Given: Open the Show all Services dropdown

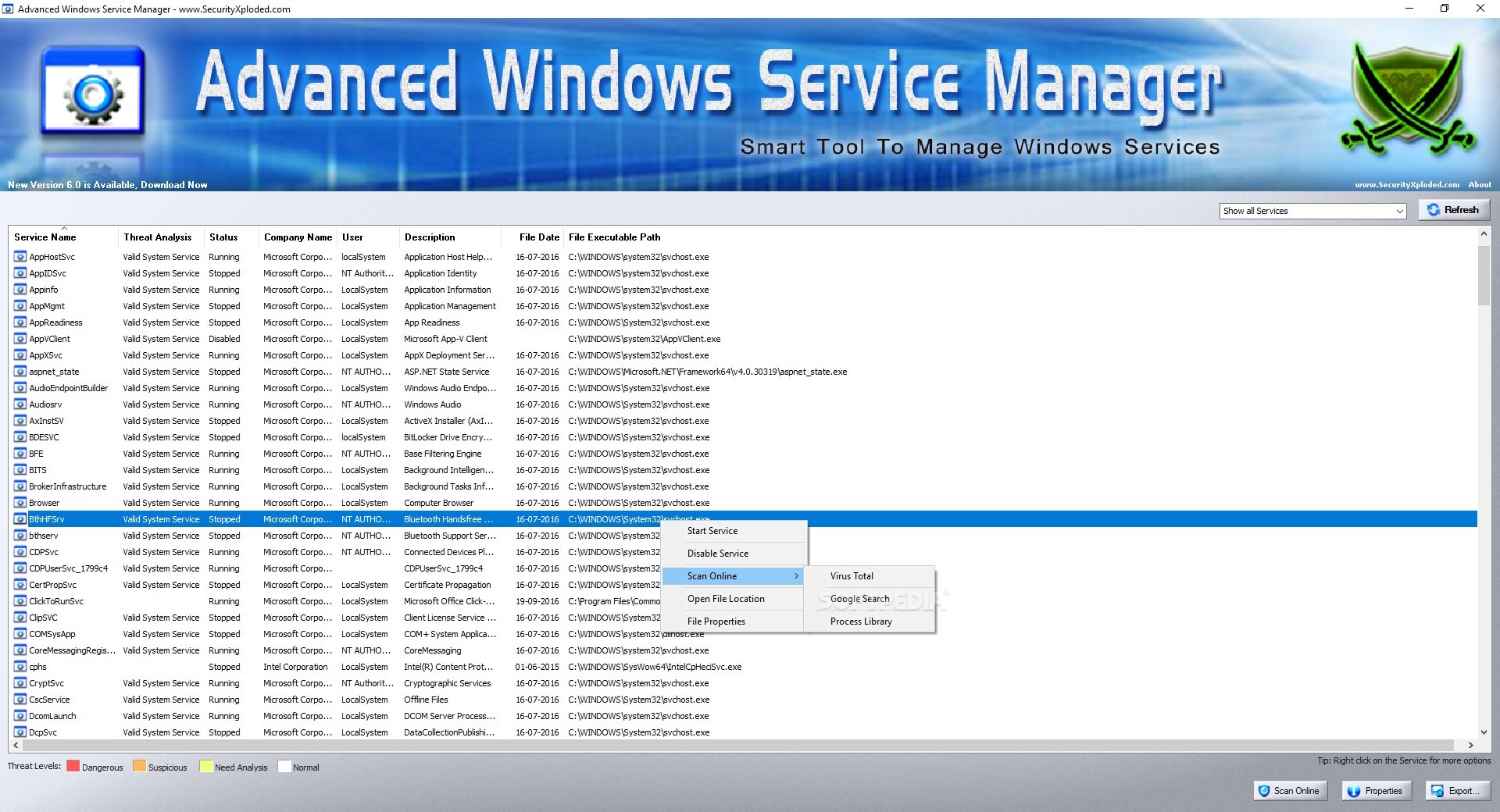Looking at the screenshot, I should (1312, 211).
